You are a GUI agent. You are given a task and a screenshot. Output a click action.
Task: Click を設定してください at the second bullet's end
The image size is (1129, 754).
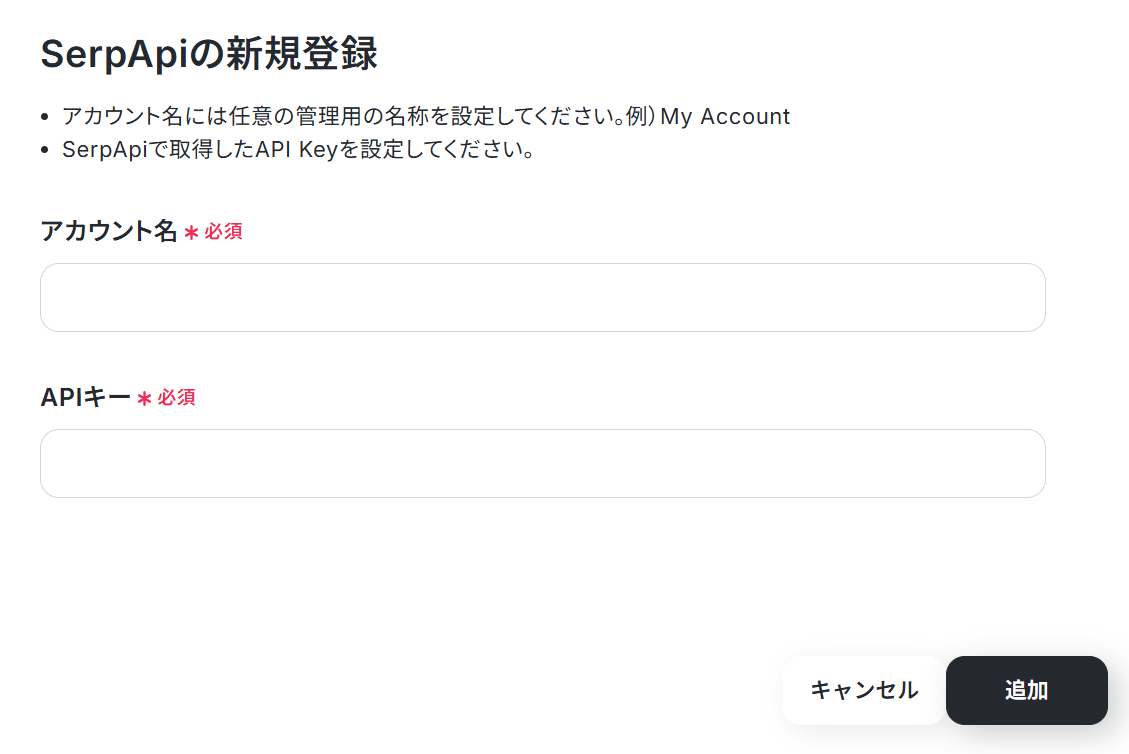tap(436, 149)
